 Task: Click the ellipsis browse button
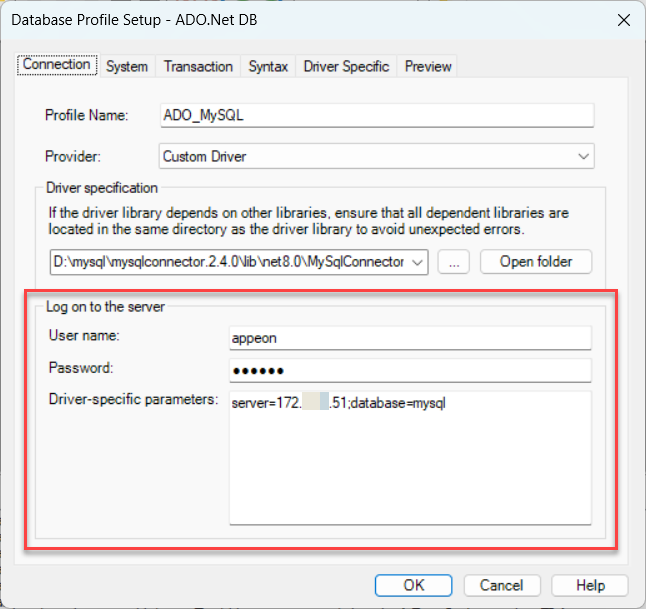454,262
